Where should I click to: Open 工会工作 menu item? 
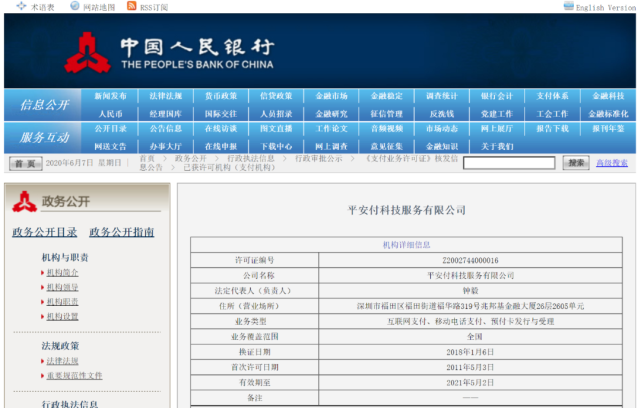pyautogui.click(x=552, y=114)
